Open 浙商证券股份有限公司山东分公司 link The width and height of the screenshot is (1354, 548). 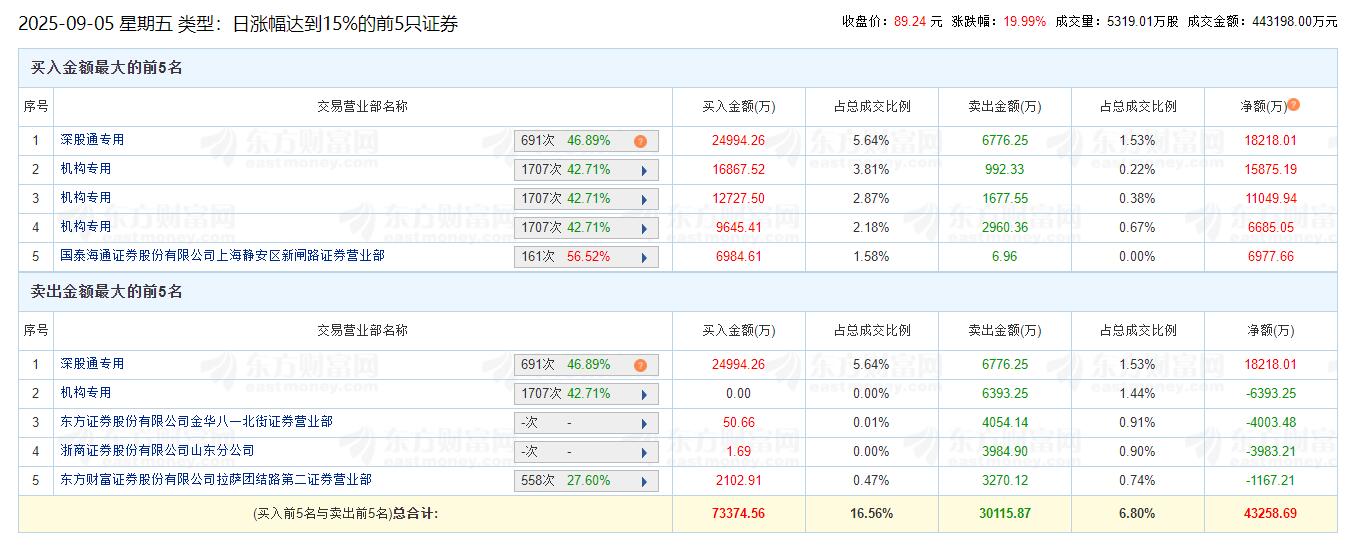[157, 451]
